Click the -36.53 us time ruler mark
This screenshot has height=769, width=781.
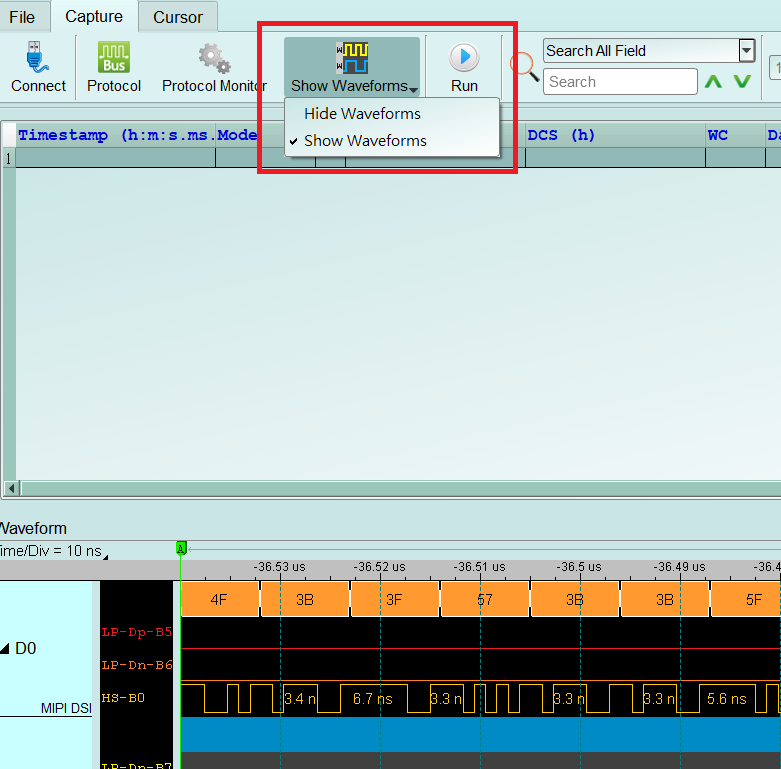pyautogui.click(x=279, y=567)
